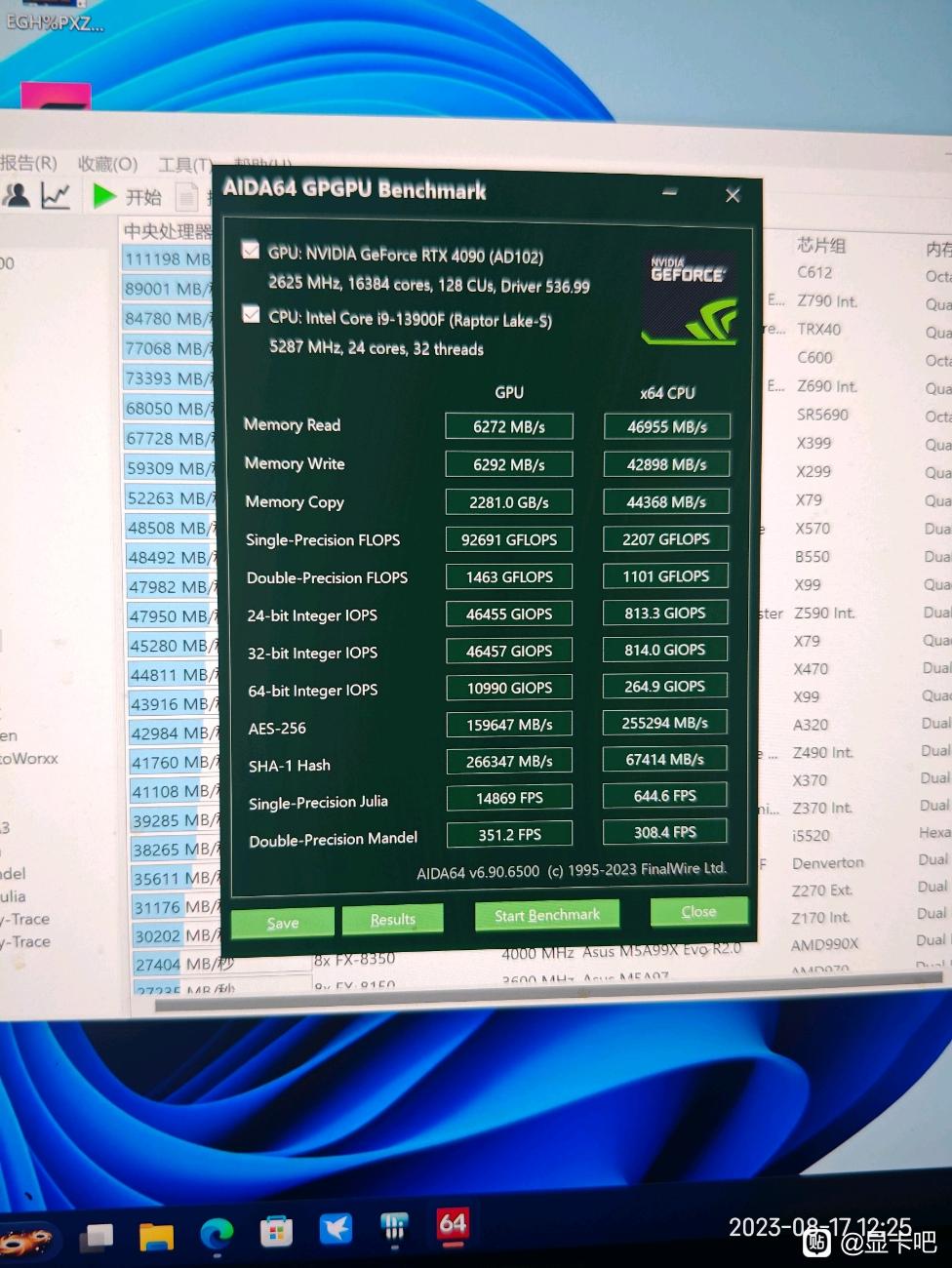Click GPU Memory Write result 6292 MB/s
This screenshot has width=952, height=1268.
click(x=509, y=464)
